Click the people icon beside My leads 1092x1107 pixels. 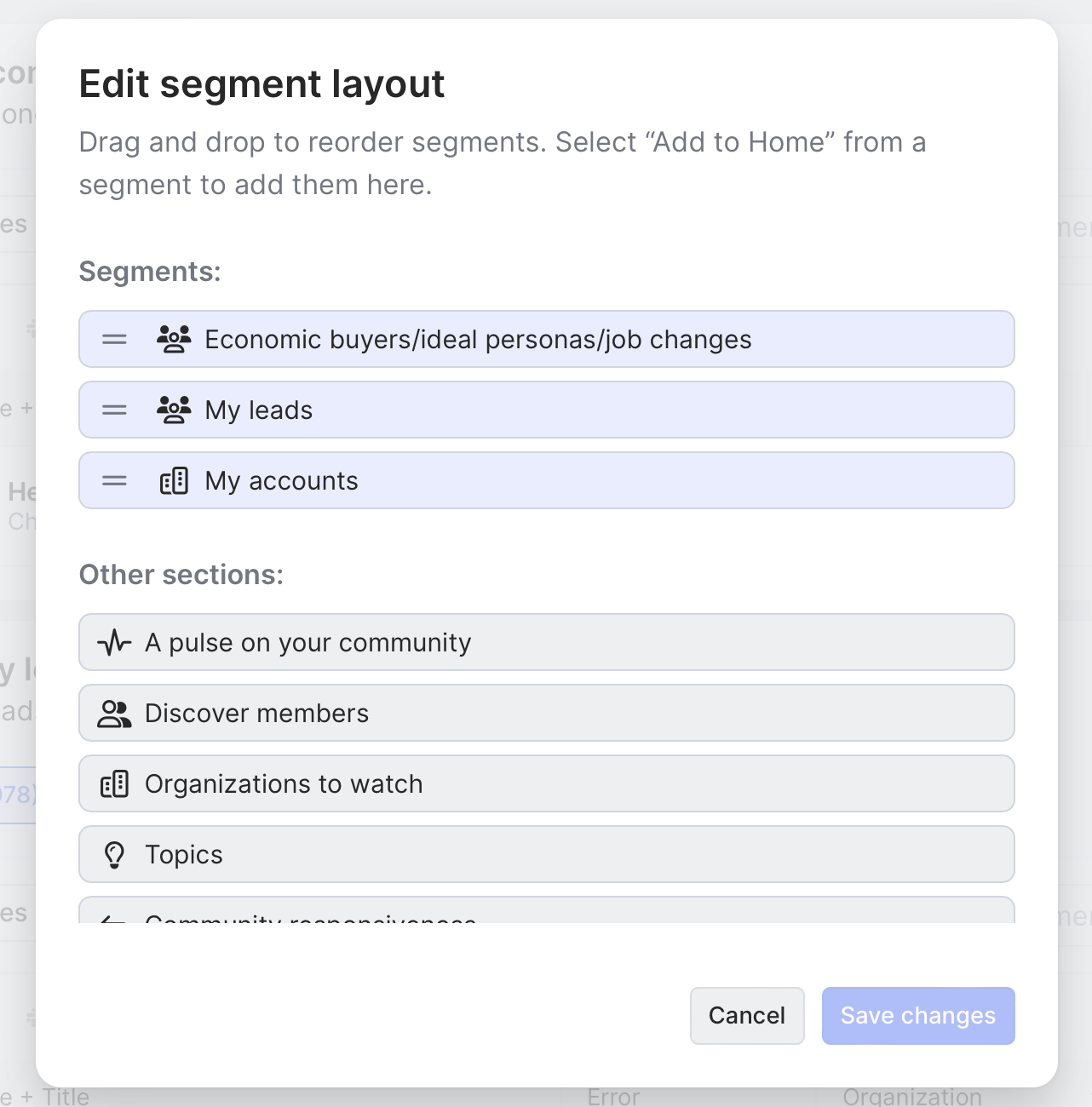pos(174,410)
